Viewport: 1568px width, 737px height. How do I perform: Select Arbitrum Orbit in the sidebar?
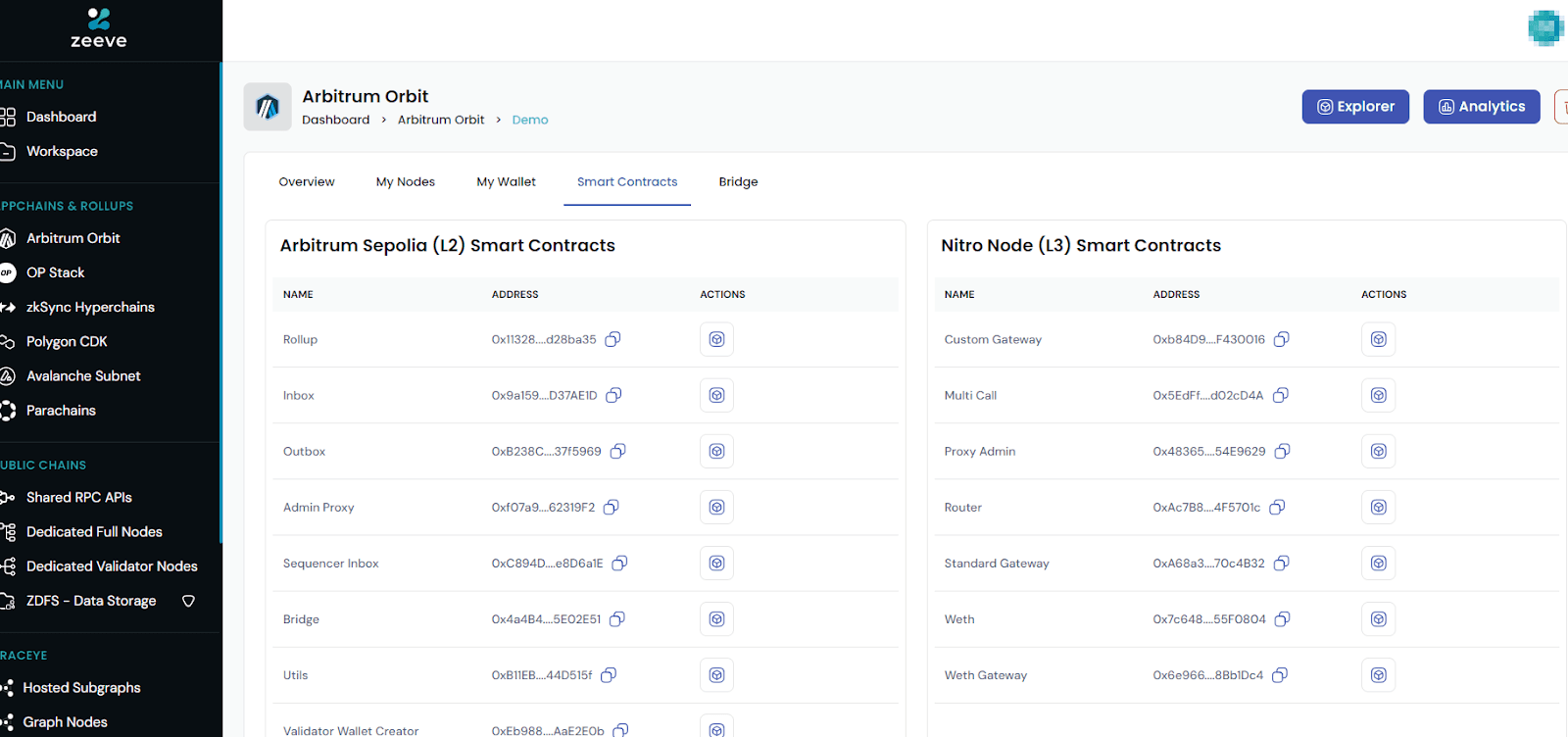73,238
